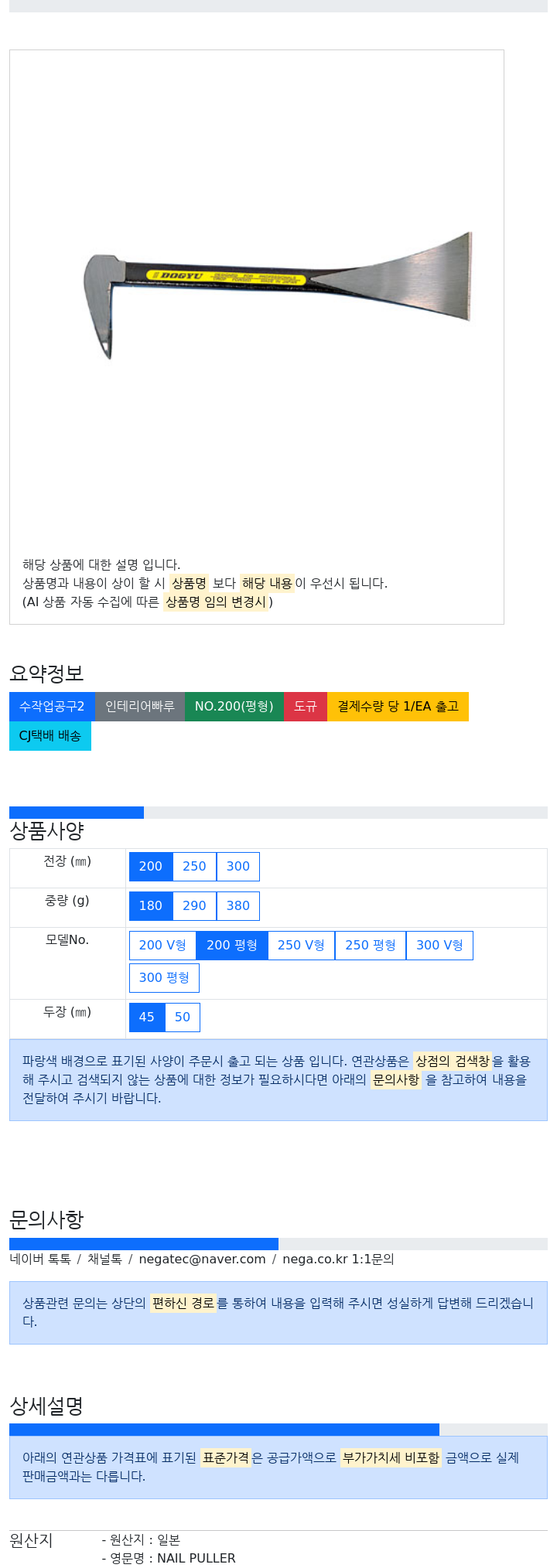Click the nail puller product image
Screen dimensions: 557x1568
[278, 295]
